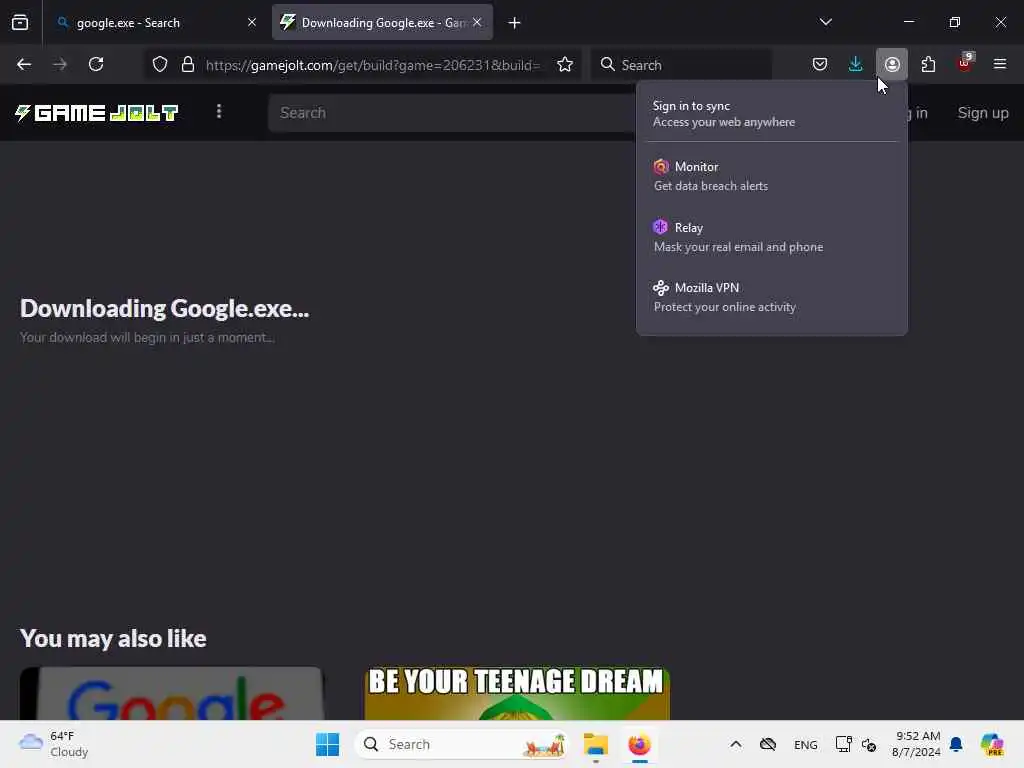Image resolution: width=1024 pixels, height=768 pixels.
Task: Open Firefox View tab list icon
Action: 20,22
